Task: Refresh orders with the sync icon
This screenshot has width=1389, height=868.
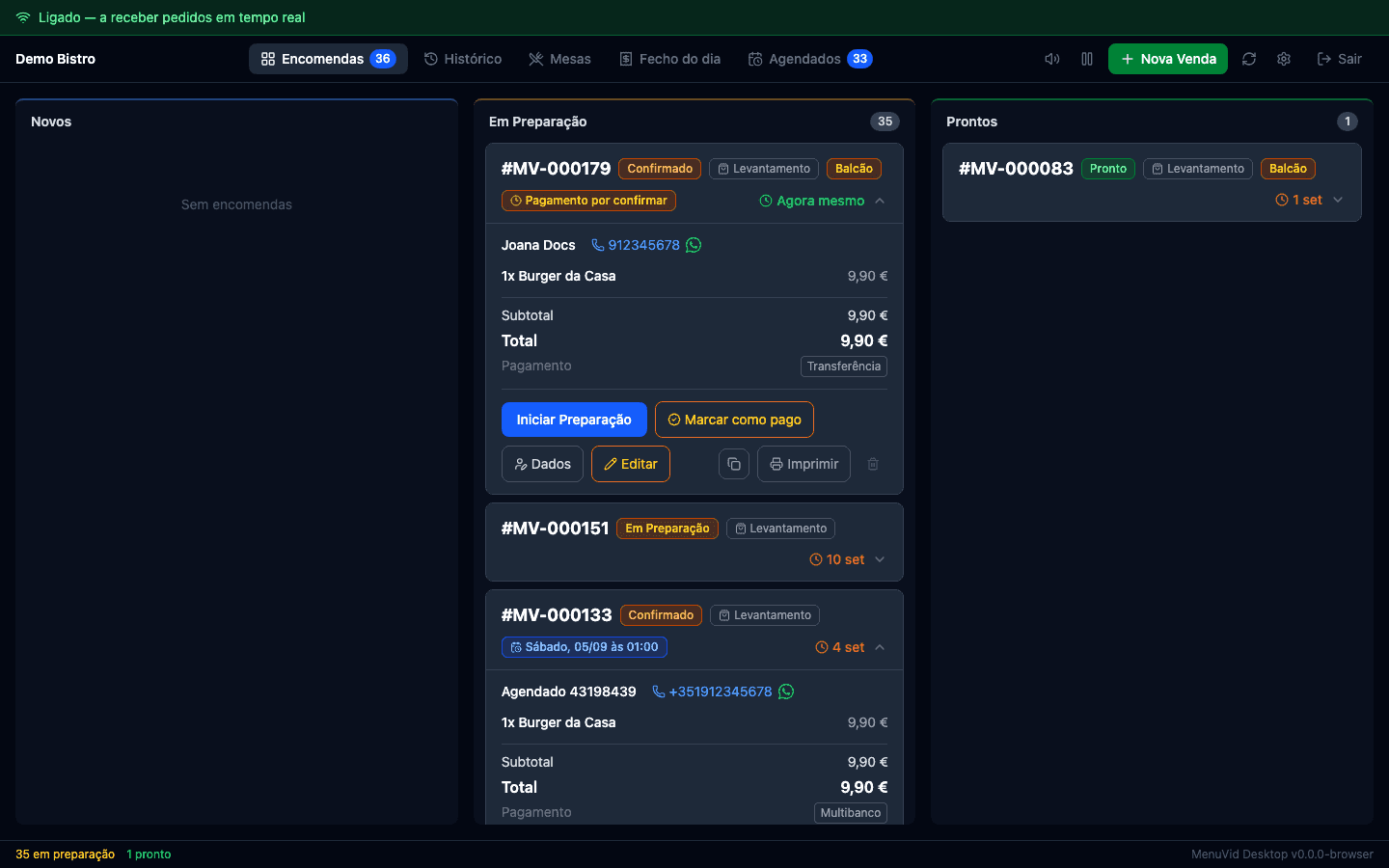Action: tap(1249, 59)
